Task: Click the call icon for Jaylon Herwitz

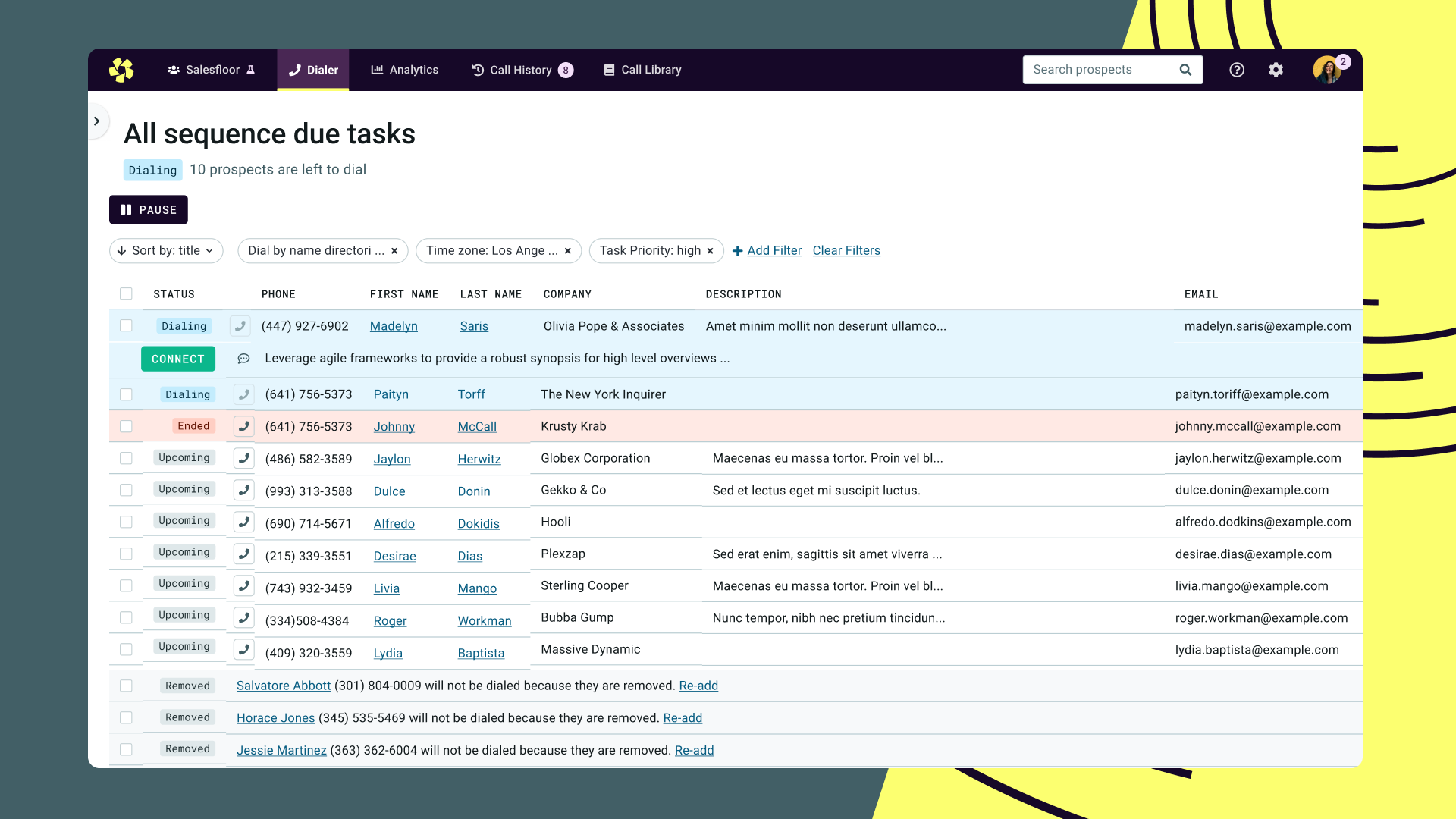Action: pos(243,458)
